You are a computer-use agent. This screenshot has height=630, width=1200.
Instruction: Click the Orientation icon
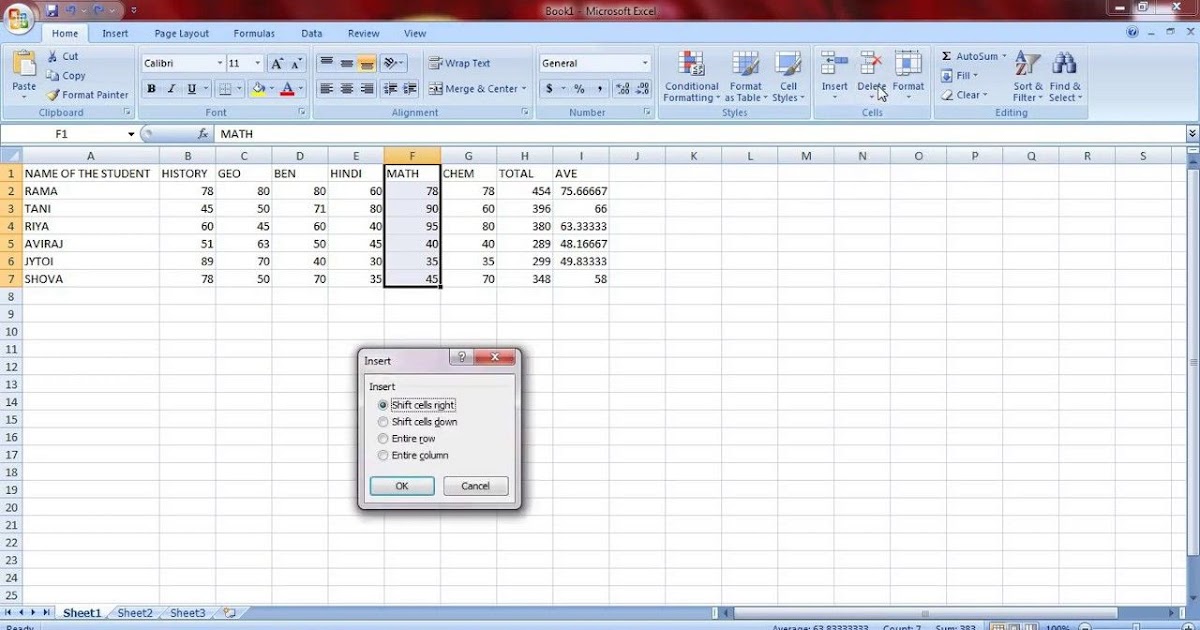click(391, 63)
